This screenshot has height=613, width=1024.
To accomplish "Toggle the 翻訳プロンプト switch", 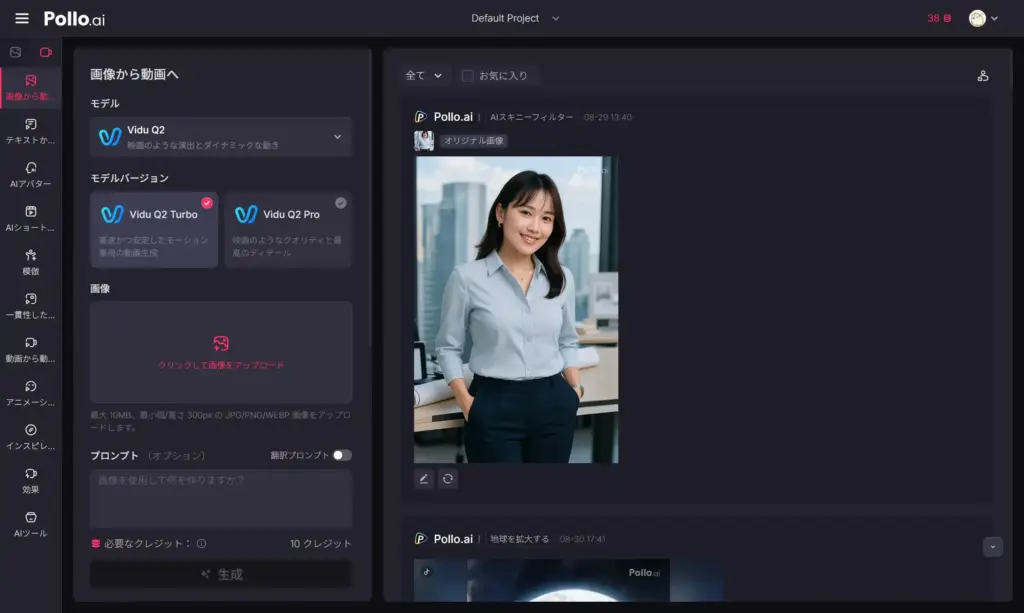I will (342, 455).
